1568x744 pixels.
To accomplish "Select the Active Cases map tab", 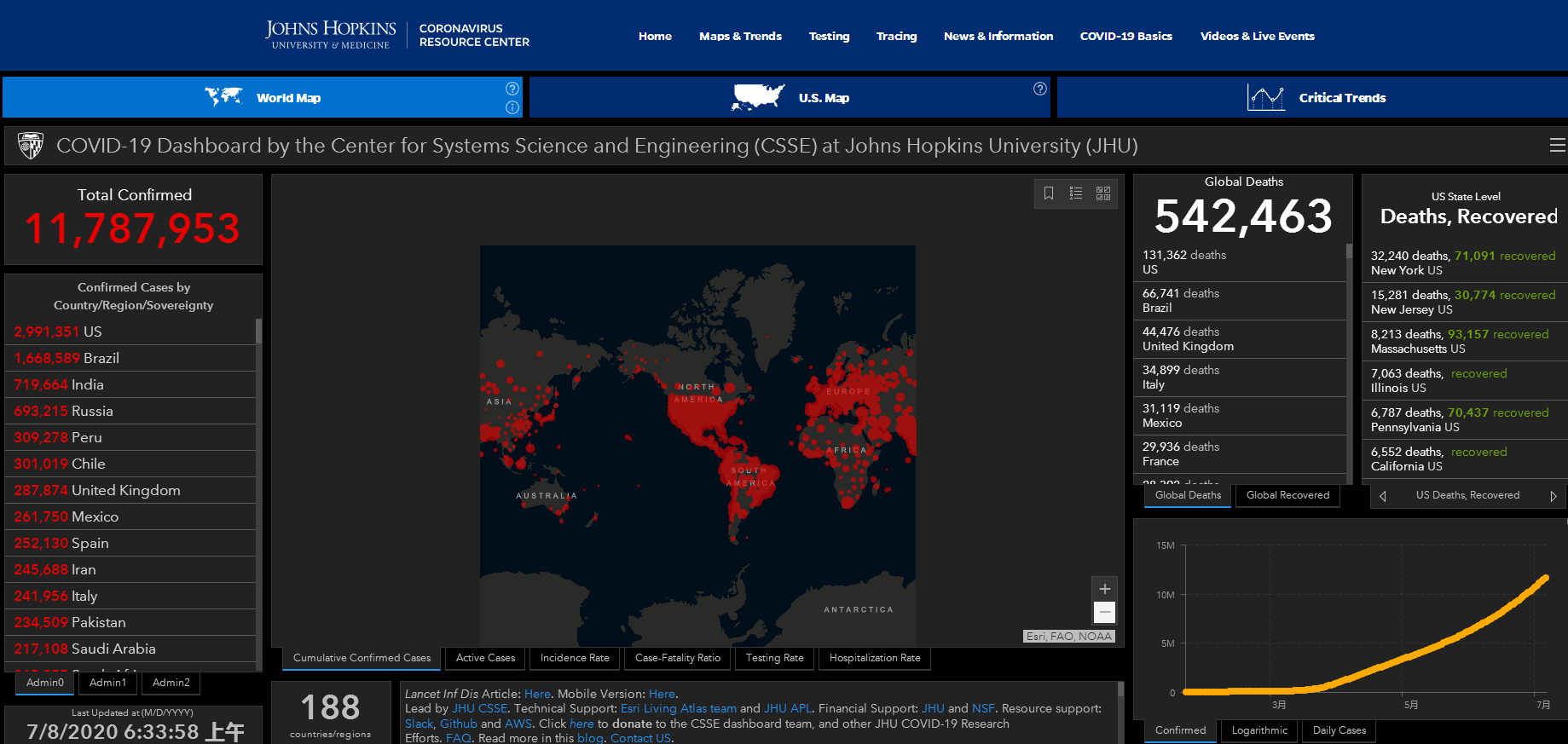I will (x=485, y=658).
